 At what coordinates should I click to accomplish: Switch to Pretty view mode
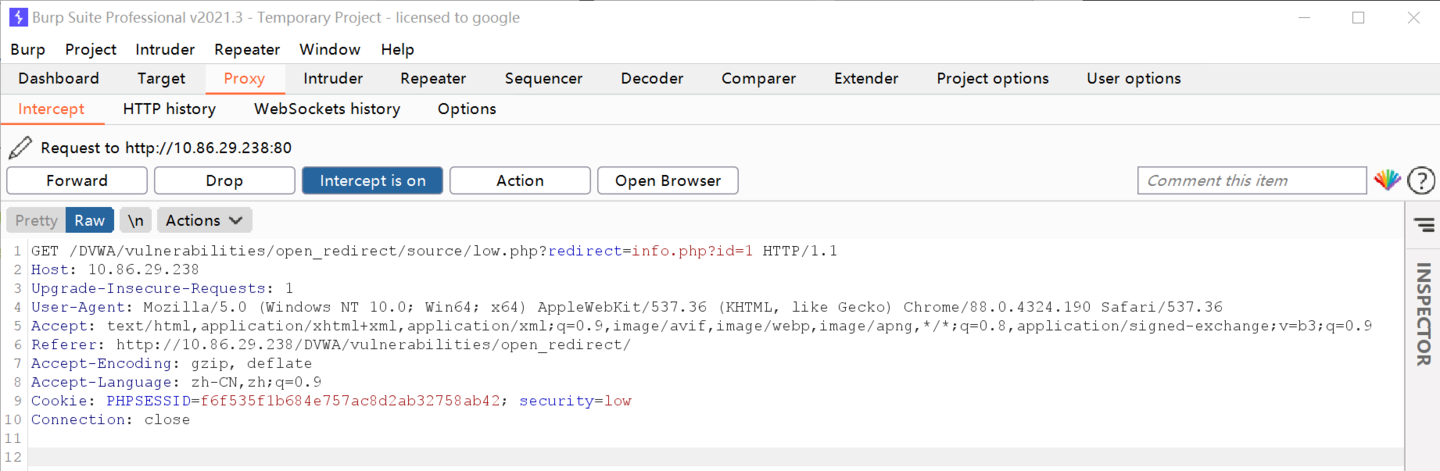tap(36, 220)
